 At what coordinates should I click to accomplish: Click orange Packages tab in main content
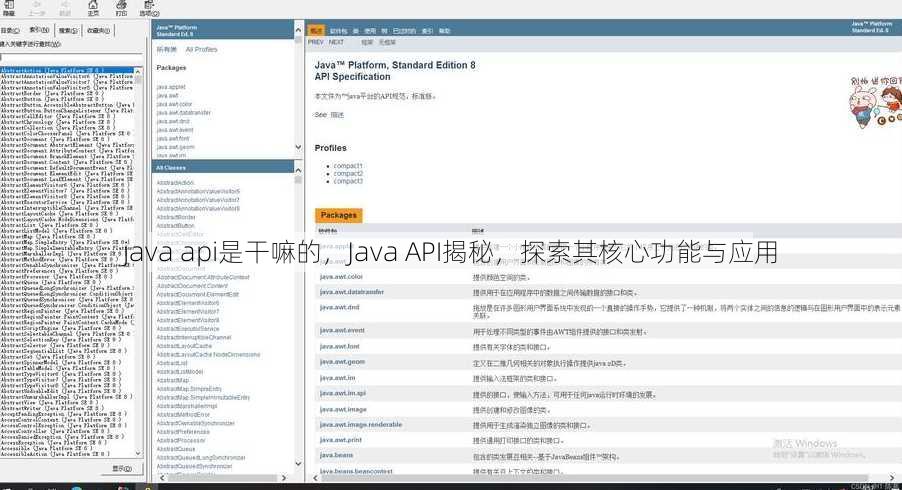pos(339,215)
